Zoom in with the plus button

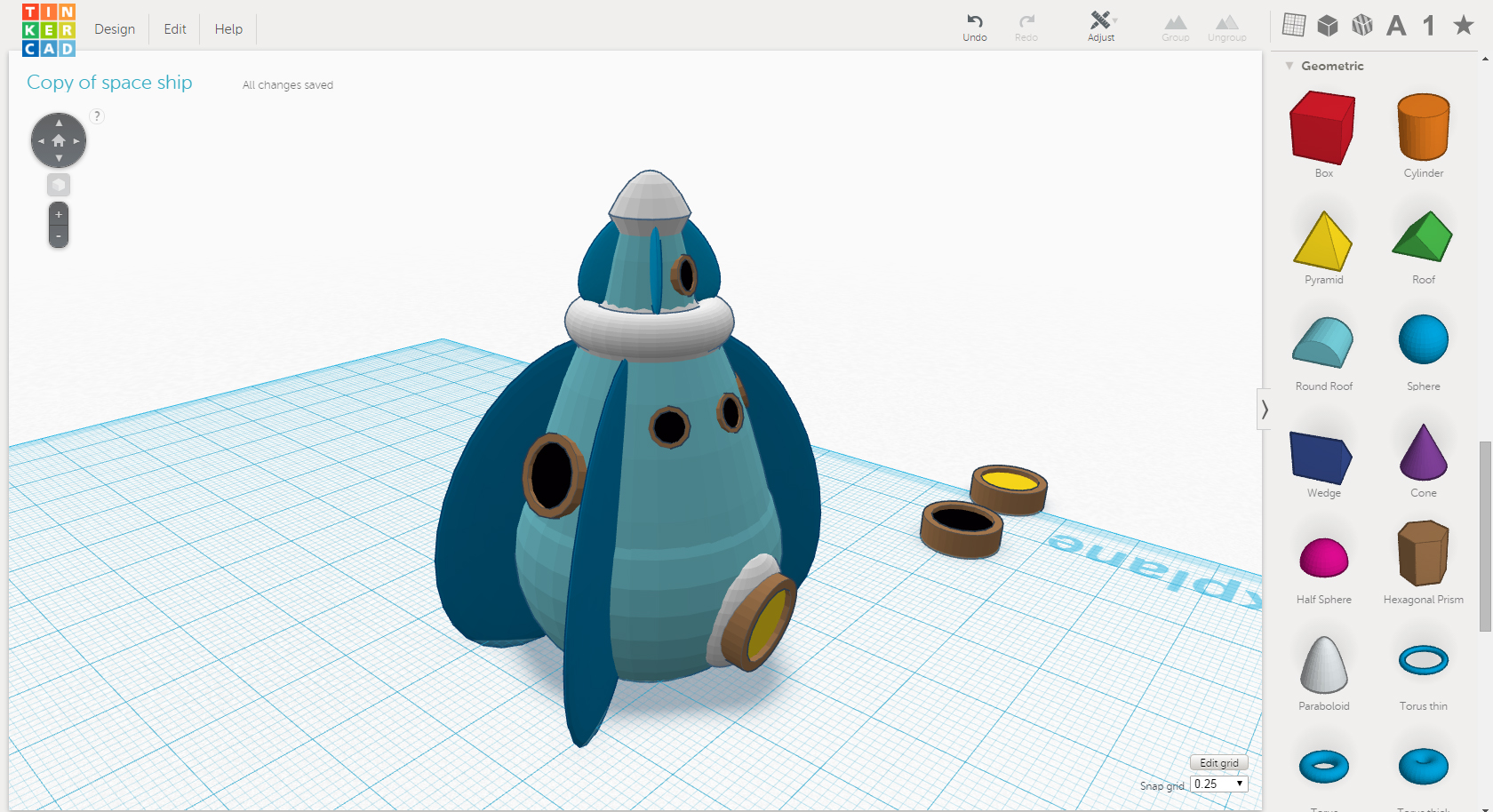[59, 214]
